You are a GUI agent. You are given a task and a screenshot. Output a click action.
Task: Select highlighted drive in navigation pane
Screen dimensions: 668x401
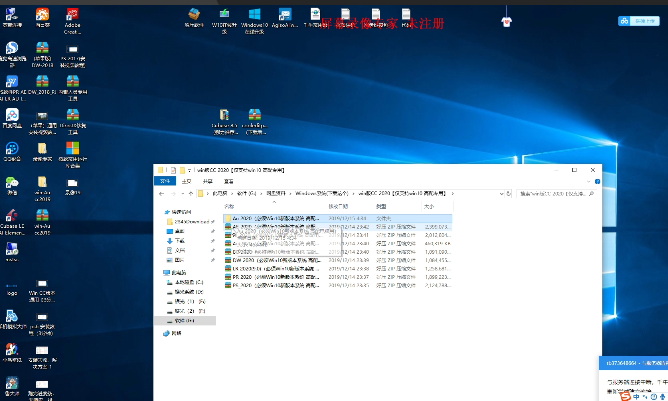184,320
